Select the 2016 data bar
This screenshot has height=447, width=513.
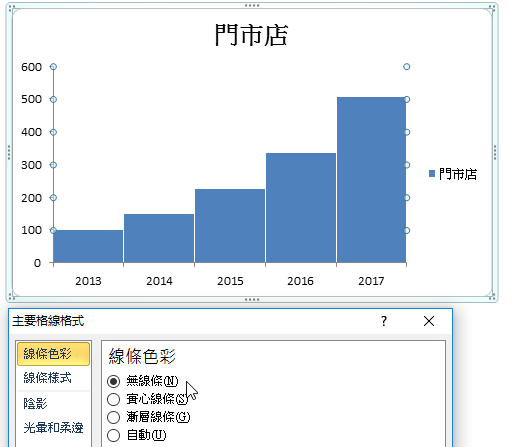click(301, 208)
